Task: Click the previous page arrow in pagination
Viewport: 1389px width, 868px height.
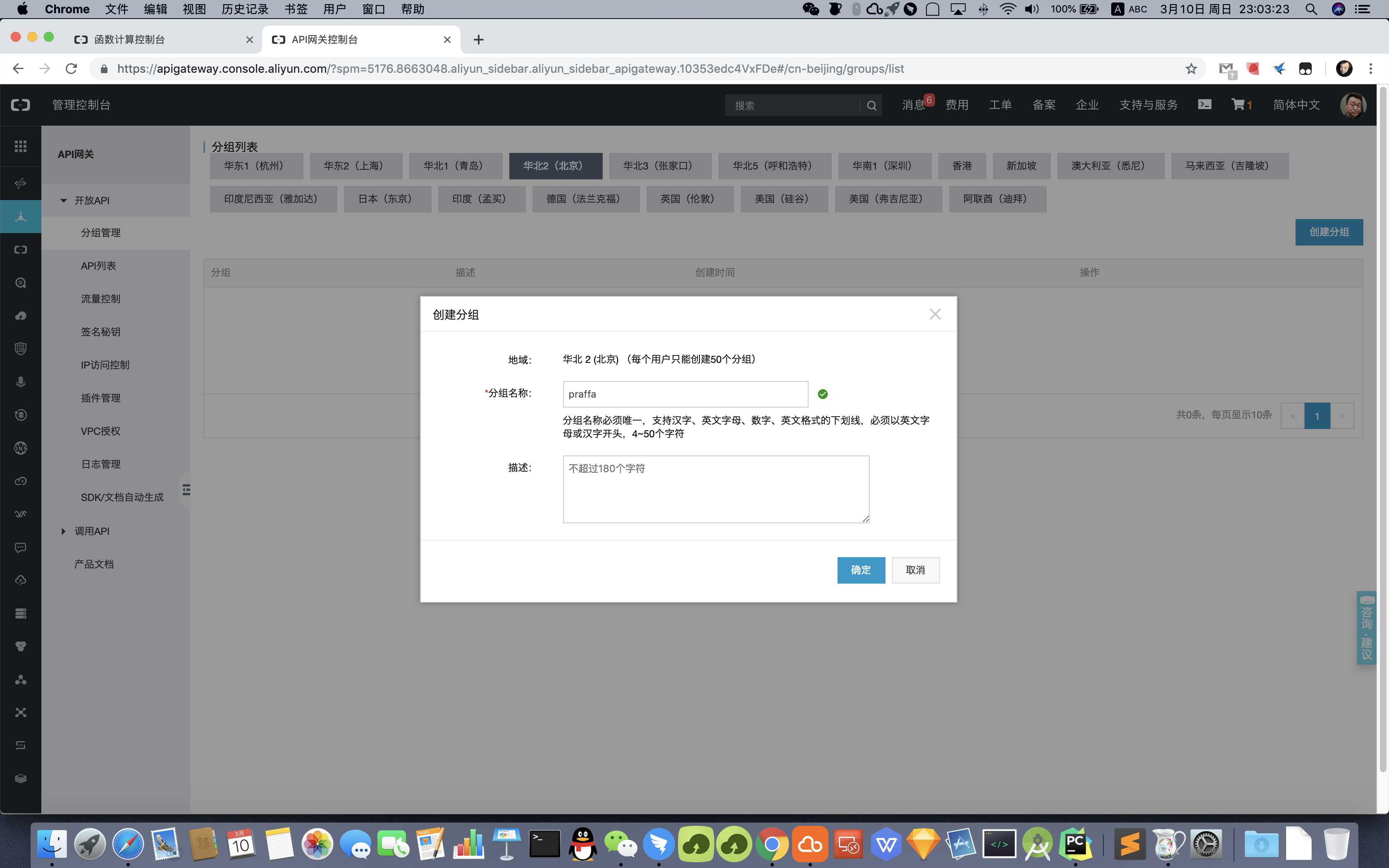Action: 1292,416
